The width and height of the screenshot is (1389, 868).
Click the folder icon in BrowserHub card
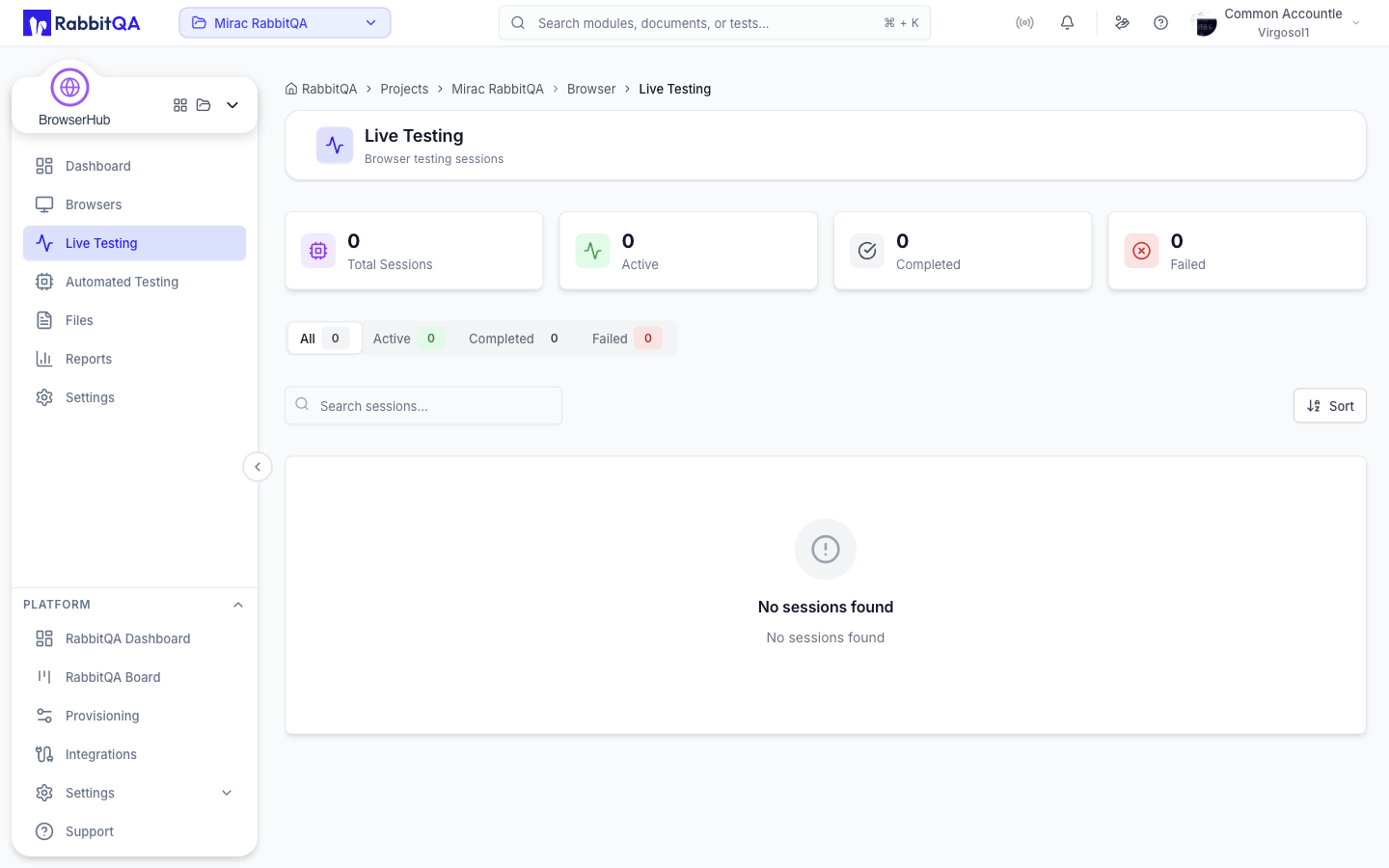pyautogui.click(x=204, y=105)
